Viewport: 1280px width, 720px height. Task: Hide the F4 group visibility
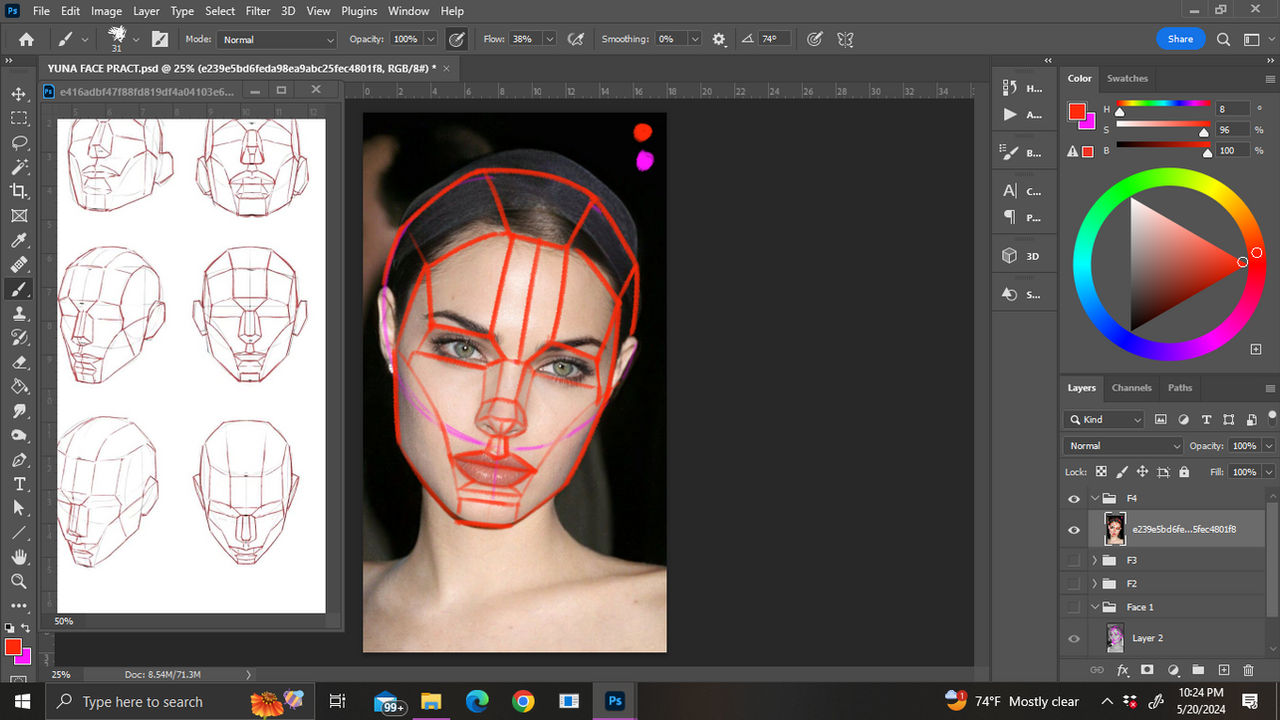(1074, 498)
